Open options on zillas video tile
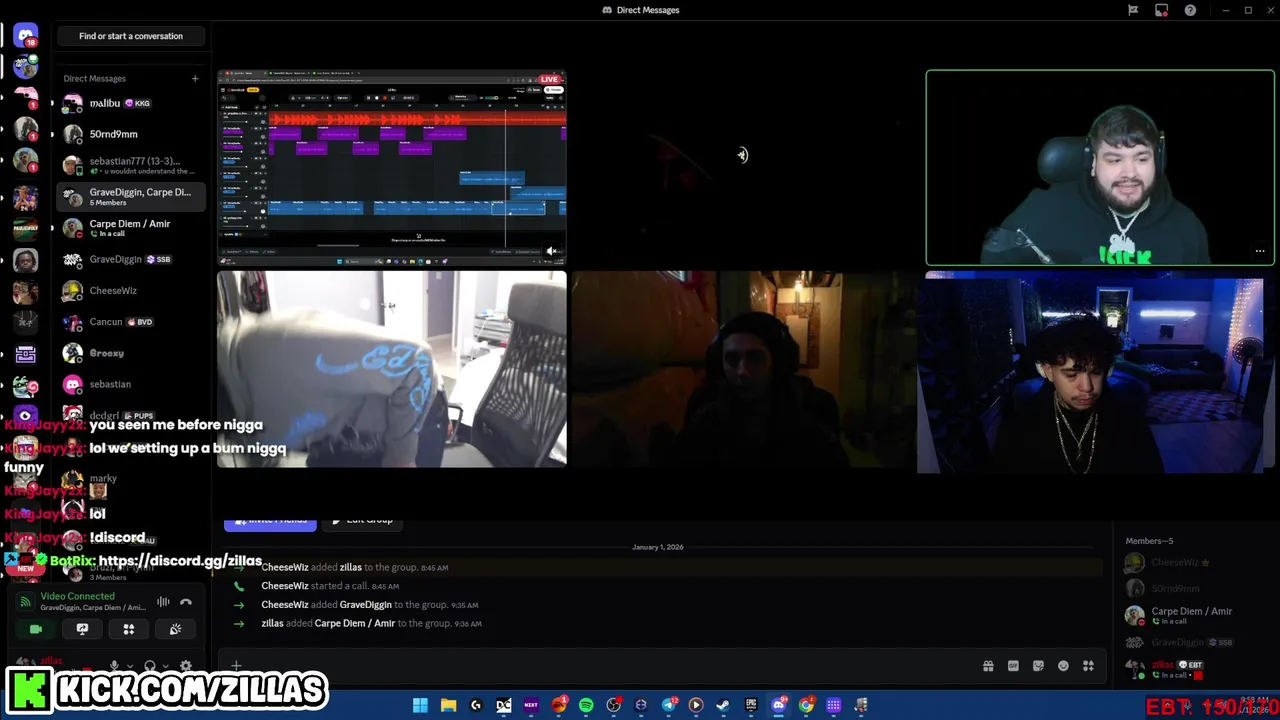1280x720 pixels. (x=1260, y=251)
